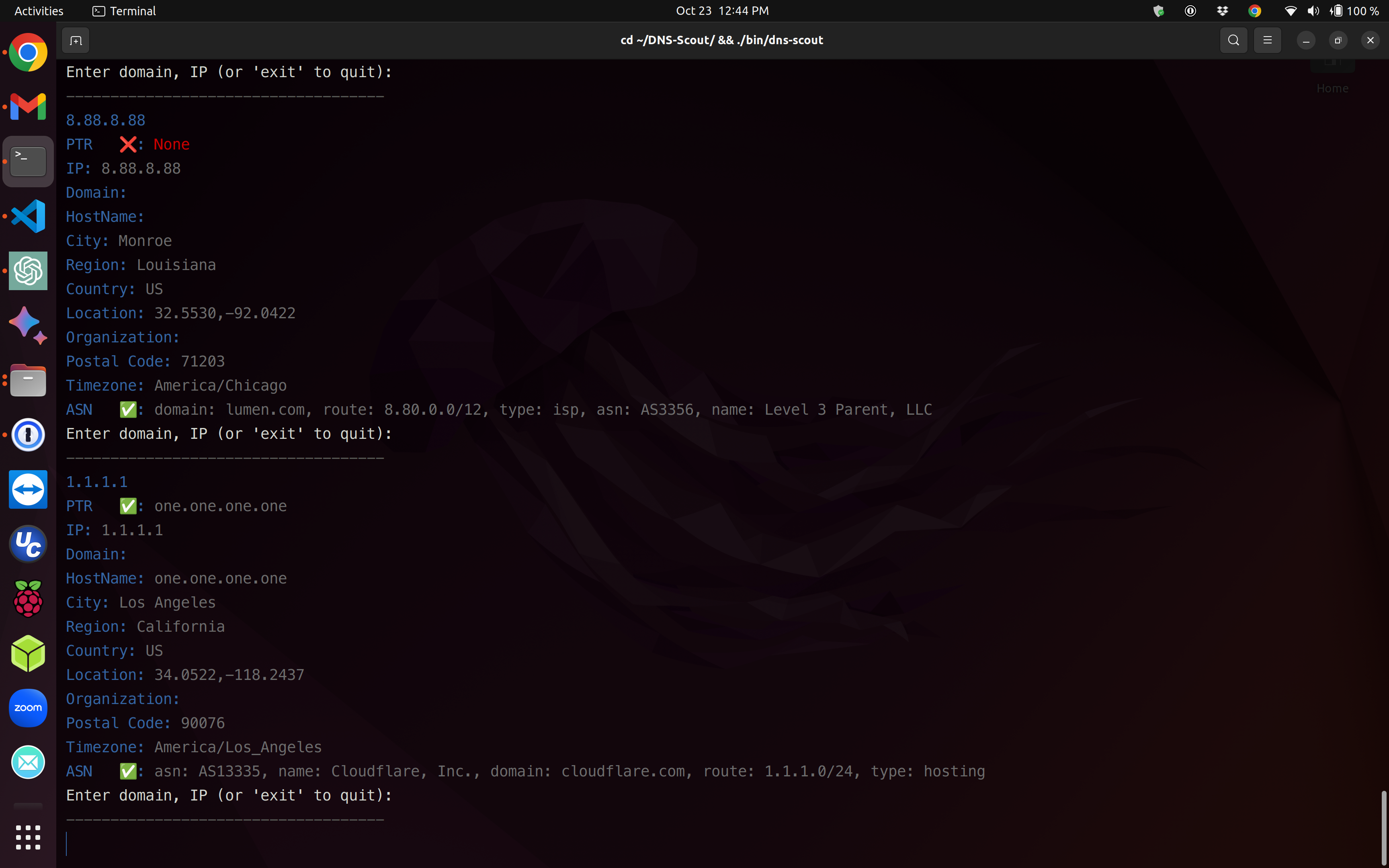Click the IP: 1.1.1.1 line
The width and height of the screenshot is (1389, 868).
115,530
